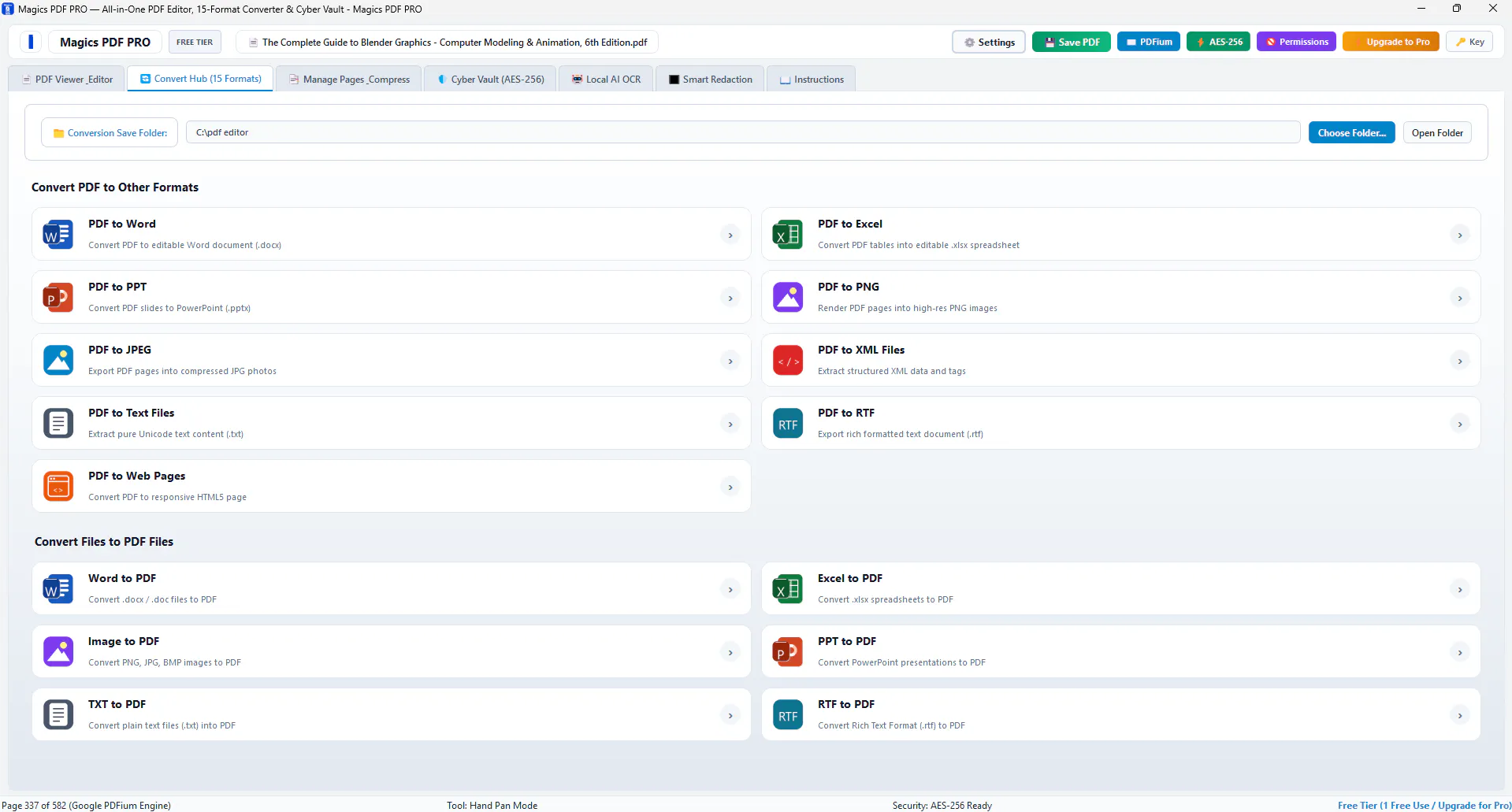Screen dimensions: 1512x812
Task: Click the document icon on TXT to PDF card
Action: point(58,715)
